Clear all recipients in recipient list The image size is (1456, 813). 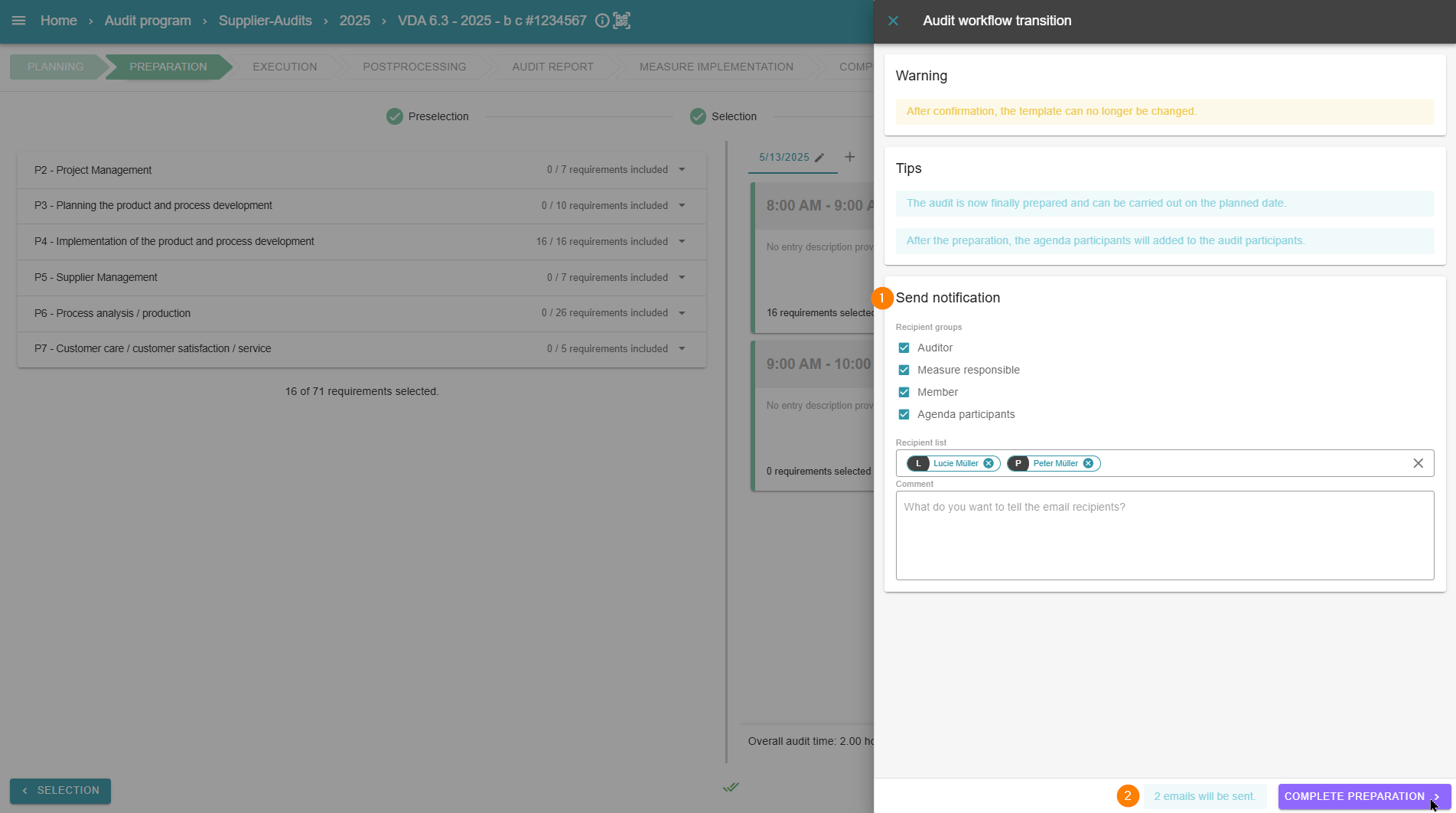(1418, 463)
